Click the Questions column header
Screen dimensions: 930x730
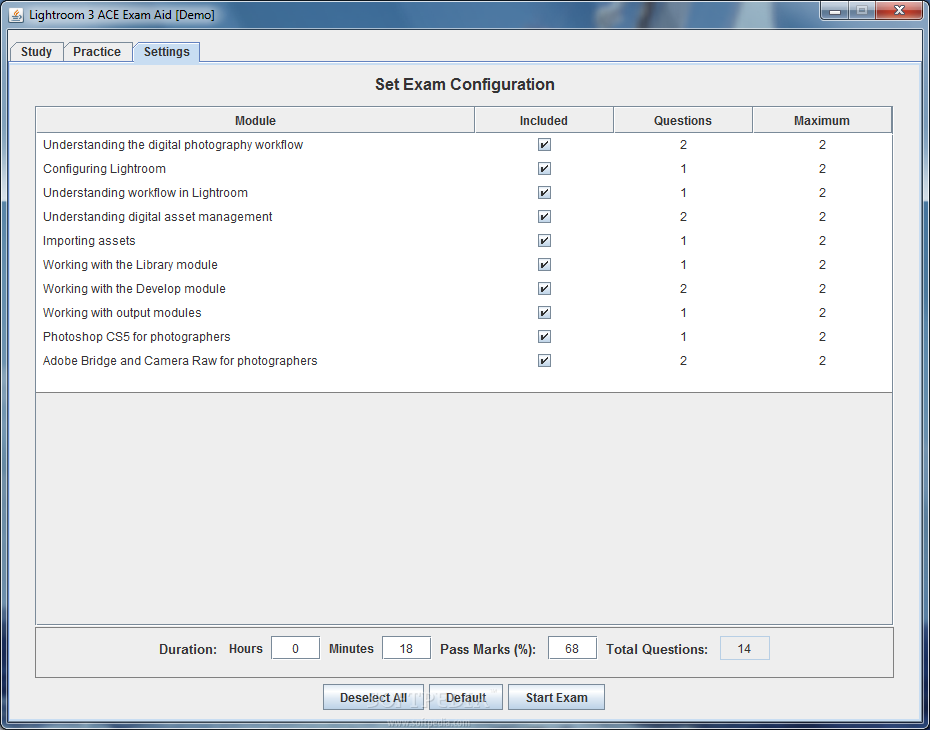pyautogui.click(x=683, y=120)
